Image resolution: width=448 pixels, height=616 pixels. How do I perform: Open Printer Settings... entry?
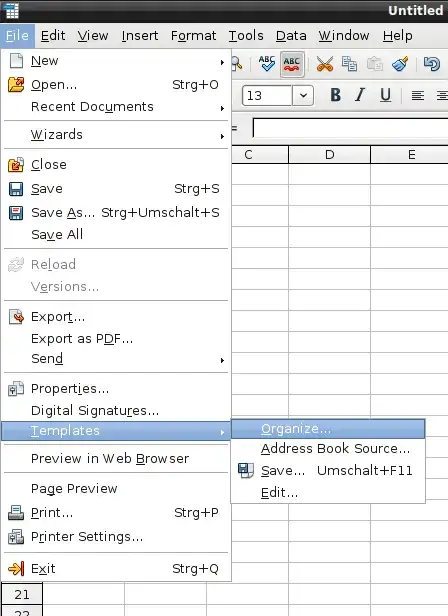tap(116, 537)
